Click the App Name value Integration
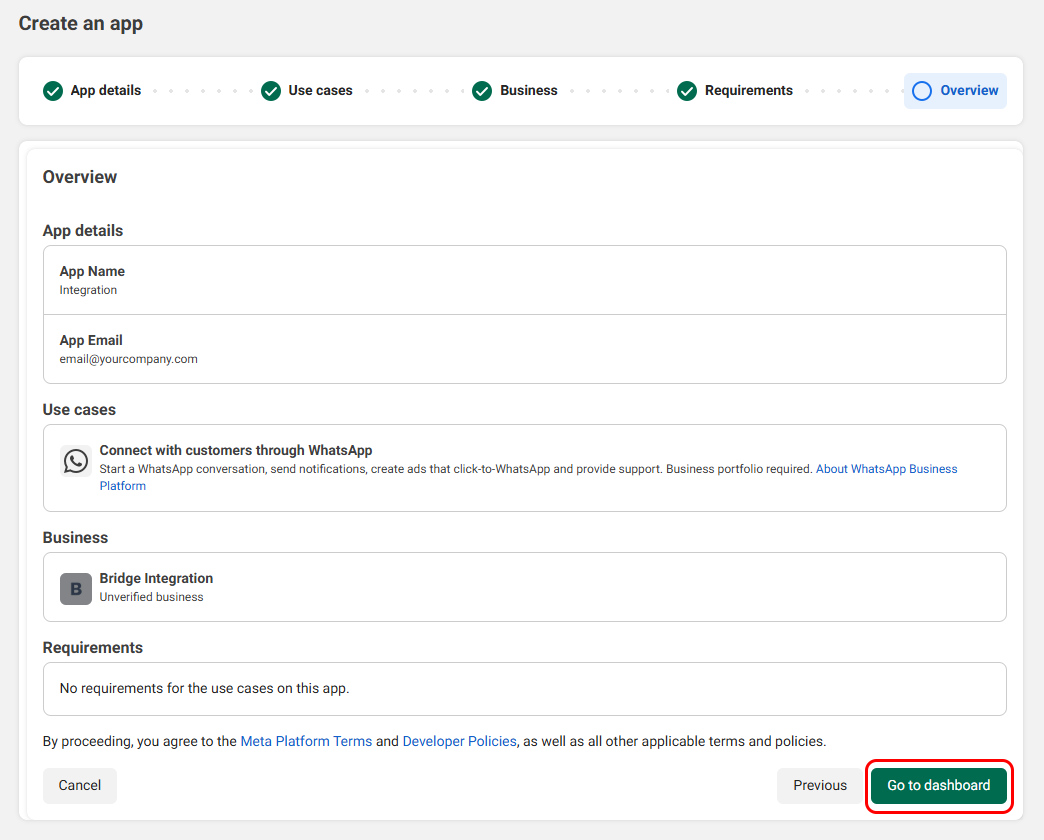This screenshot has width=1044, height=840. 88,290
